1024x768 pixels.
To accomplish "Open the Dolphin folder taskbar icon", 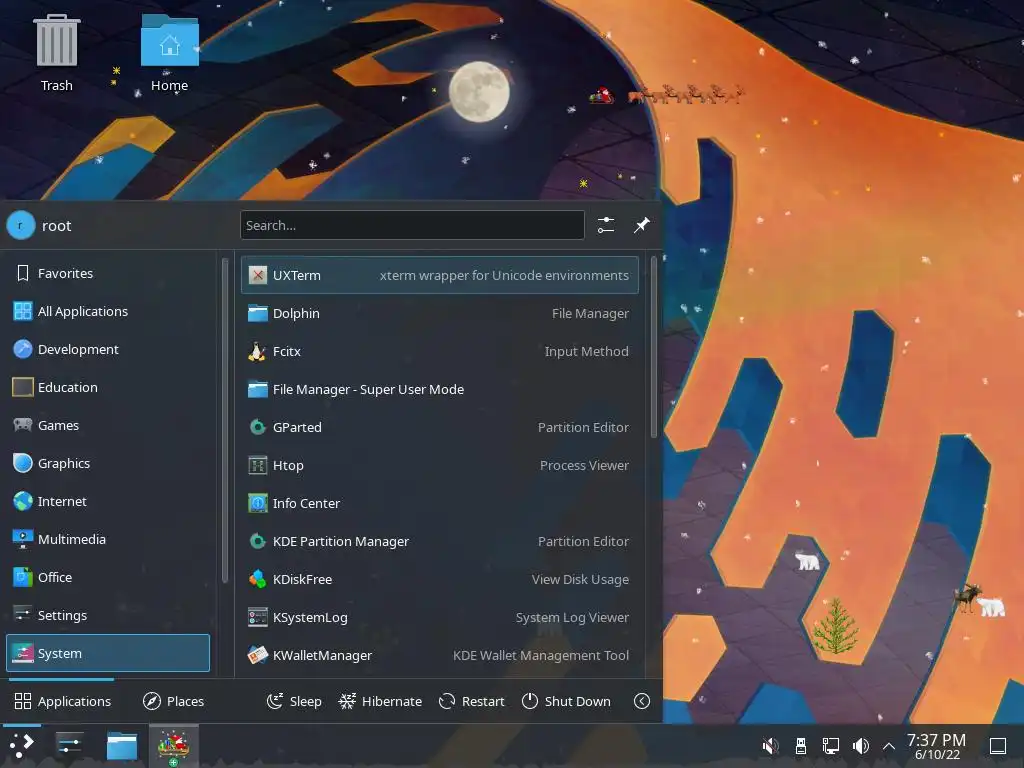I will (122, 746).
